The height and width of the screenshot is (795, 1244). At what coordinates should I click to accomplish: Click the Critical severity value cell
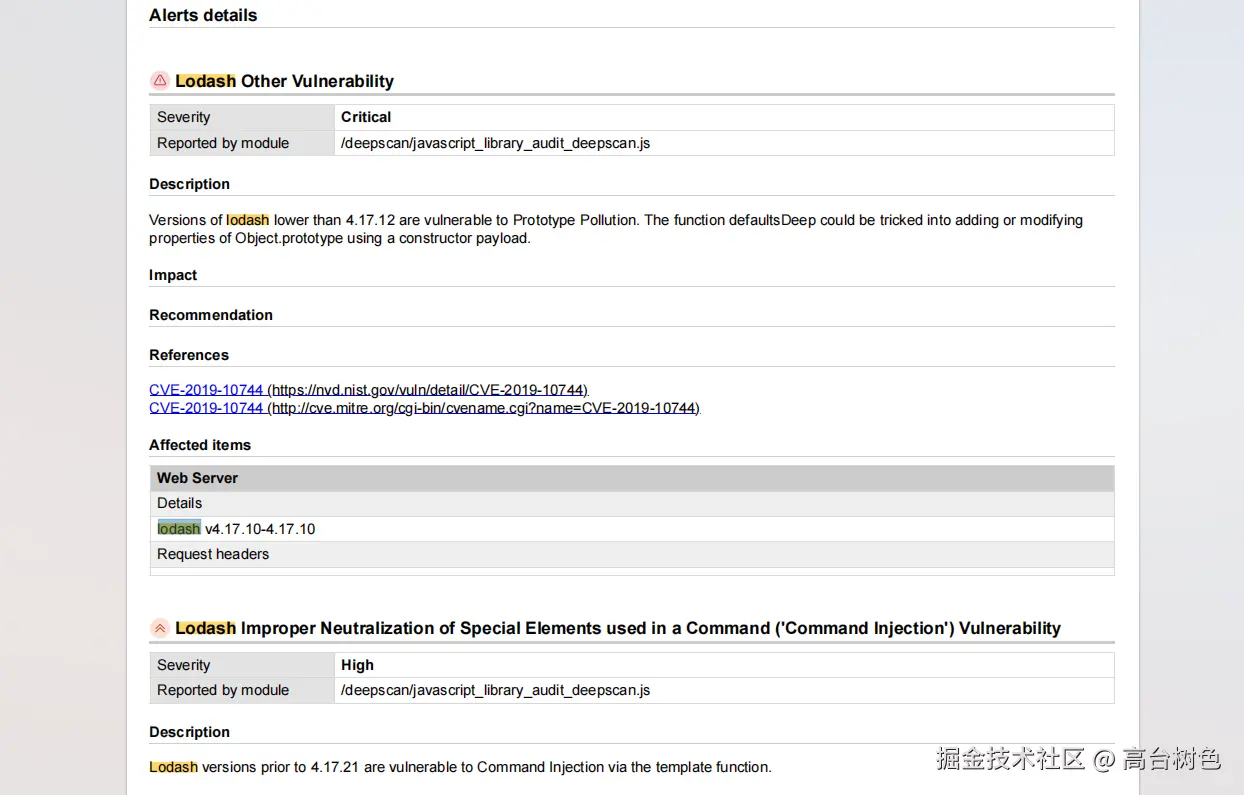(x=366, y=117)
